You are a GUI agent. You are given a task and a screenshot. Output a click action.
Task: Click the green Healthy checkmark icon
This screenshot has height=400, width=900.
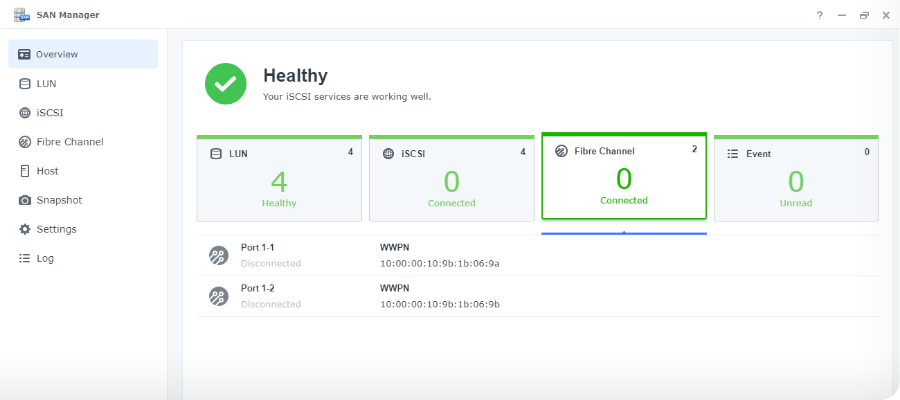coord(226,83)
